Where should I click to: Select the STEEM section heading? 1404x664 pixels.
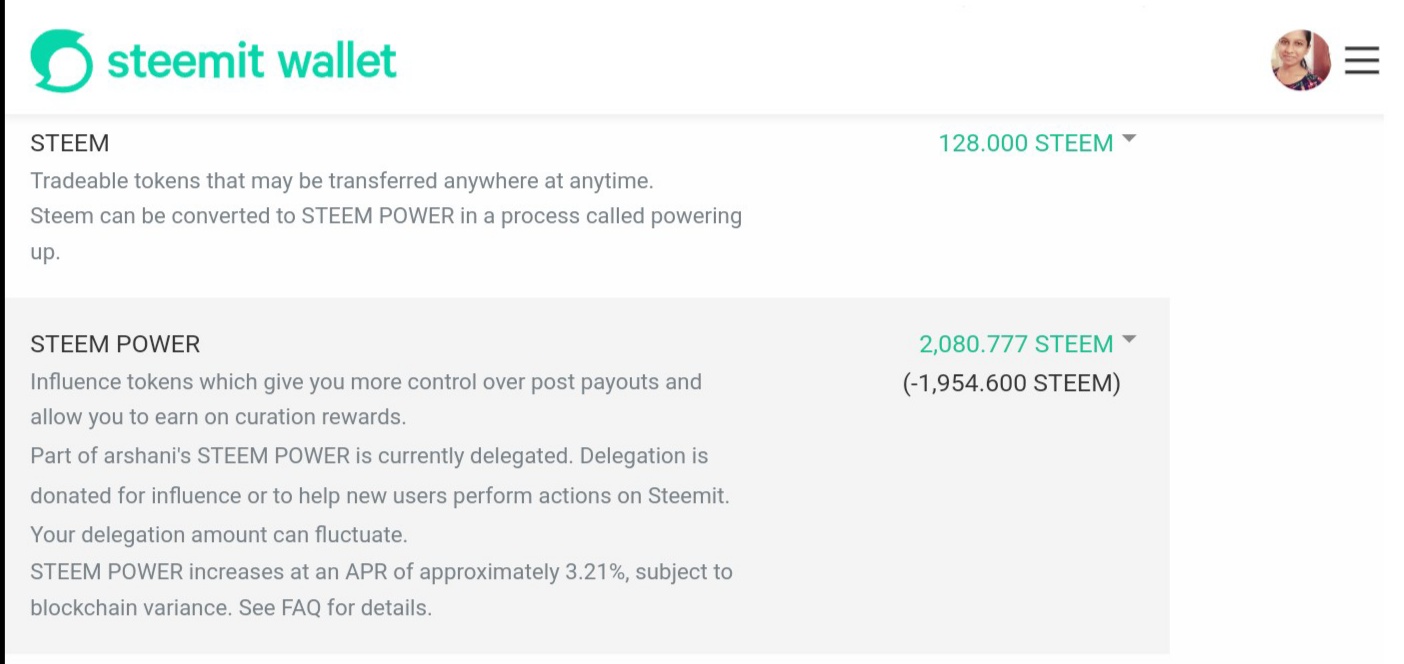[70, 143]
